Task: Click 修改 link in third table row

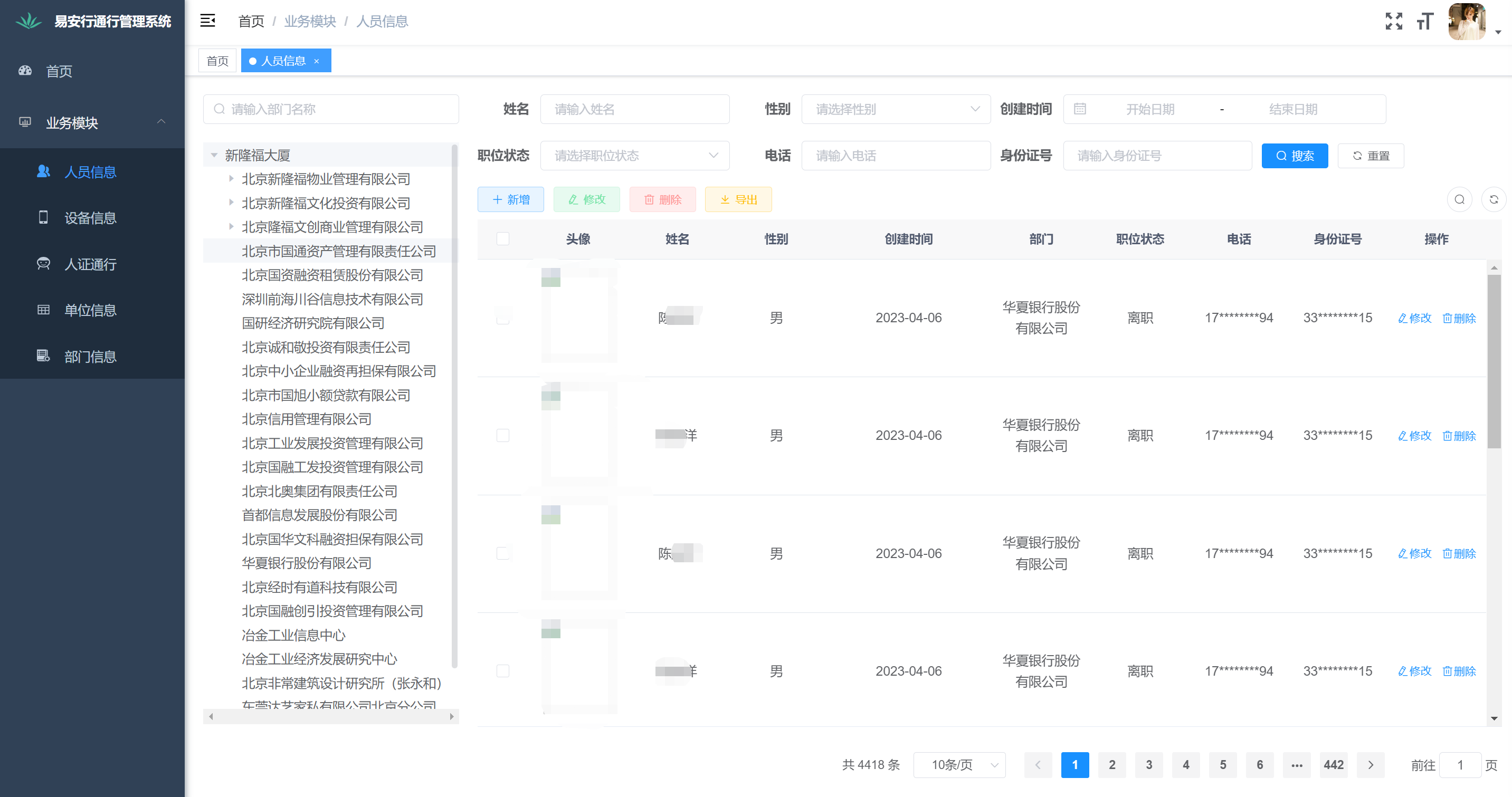Action: 1414,553
